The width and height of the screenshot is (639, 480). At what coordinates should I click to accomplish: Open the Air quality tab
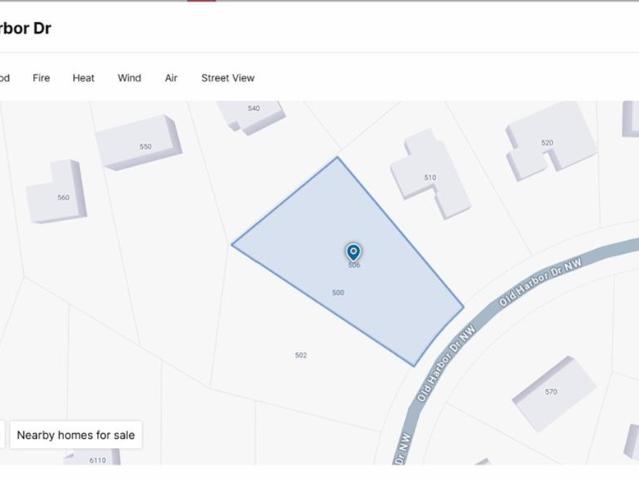[171, 78]
